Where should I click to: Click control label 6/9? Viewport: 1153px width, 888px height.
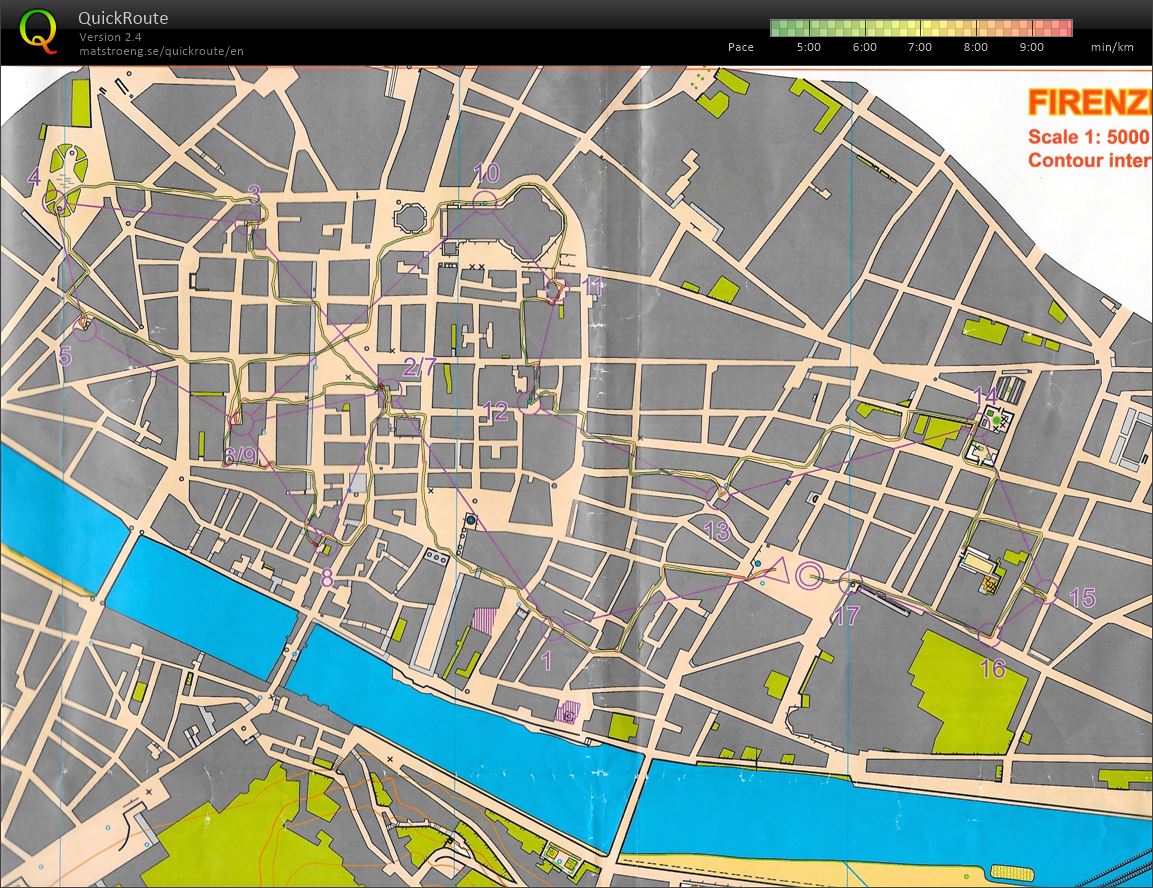coord(240,456)
